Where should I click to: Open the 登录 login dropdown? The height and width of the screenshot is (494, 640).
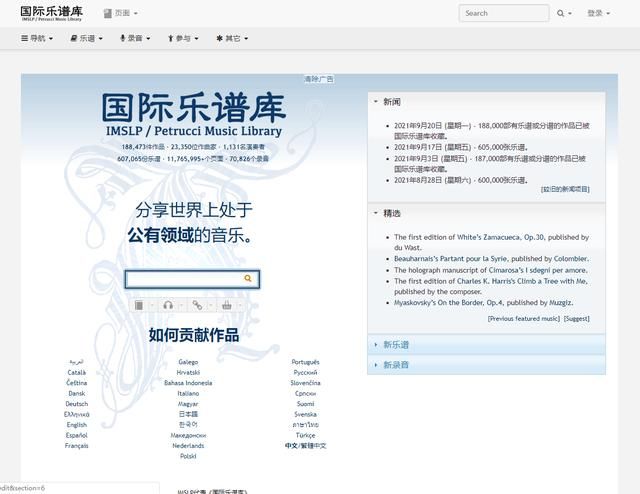tap(598, 13)
